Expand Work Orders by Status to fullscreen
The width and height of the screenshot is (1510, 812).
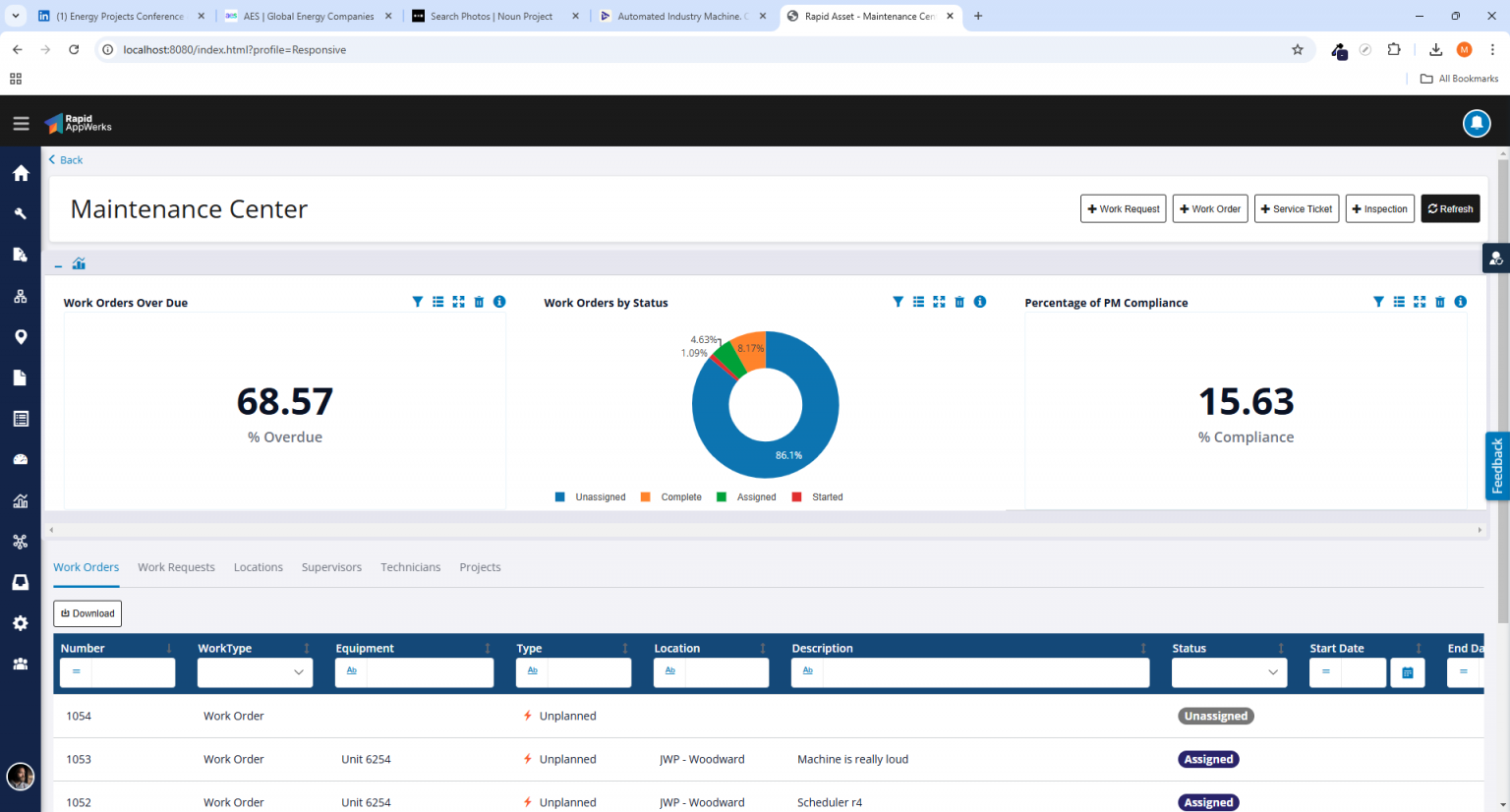click(939, 302)
